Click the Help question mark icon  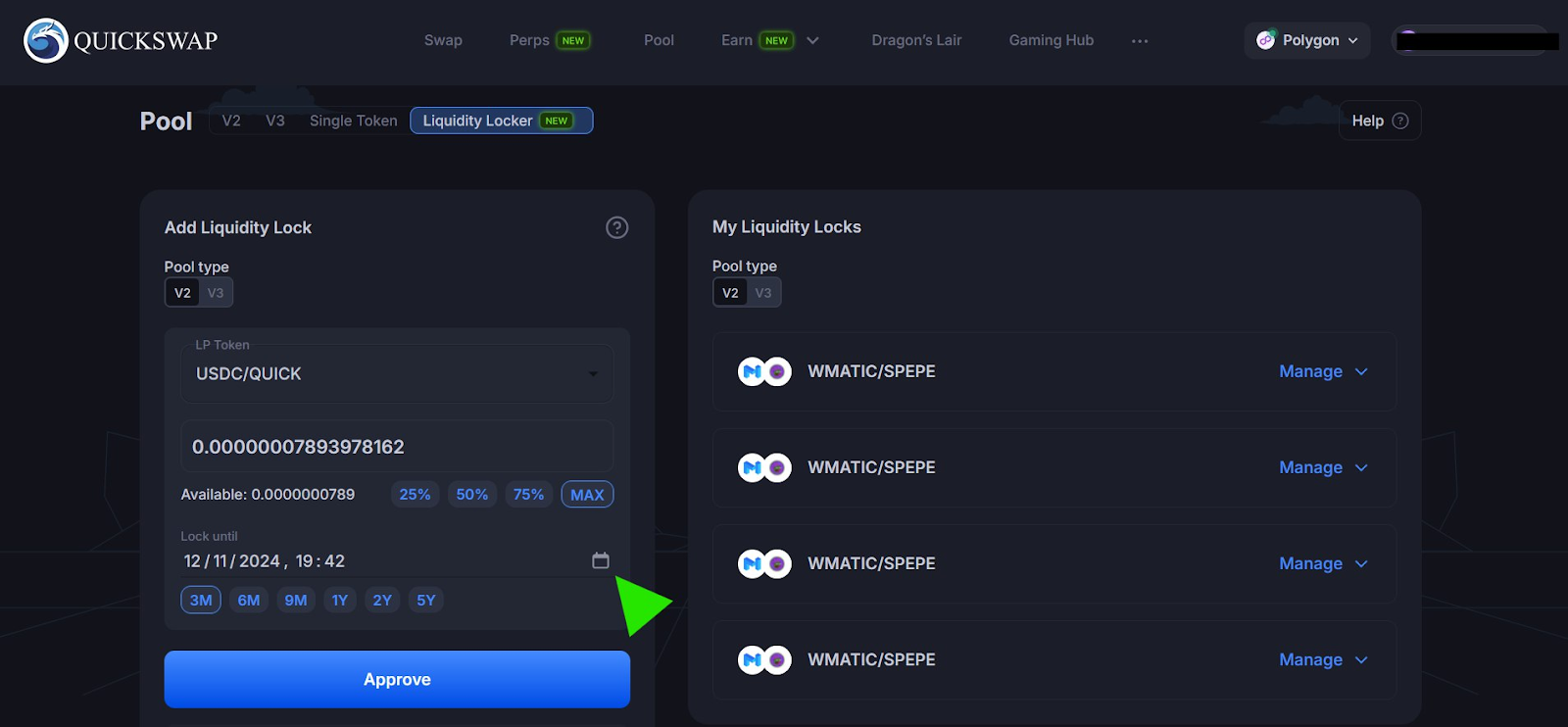pyautogui.click(x=1400, y=121)
